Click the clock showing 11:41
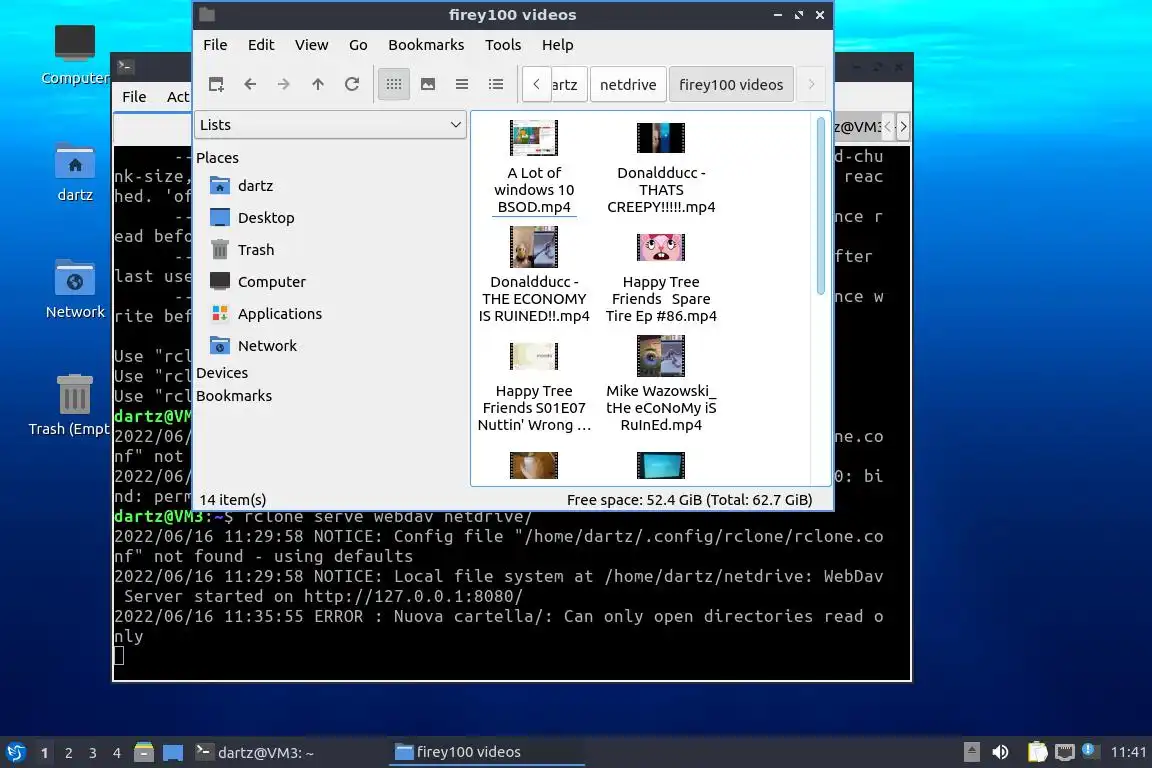The image size is (1152, 768). click(x=1128, y=752)
